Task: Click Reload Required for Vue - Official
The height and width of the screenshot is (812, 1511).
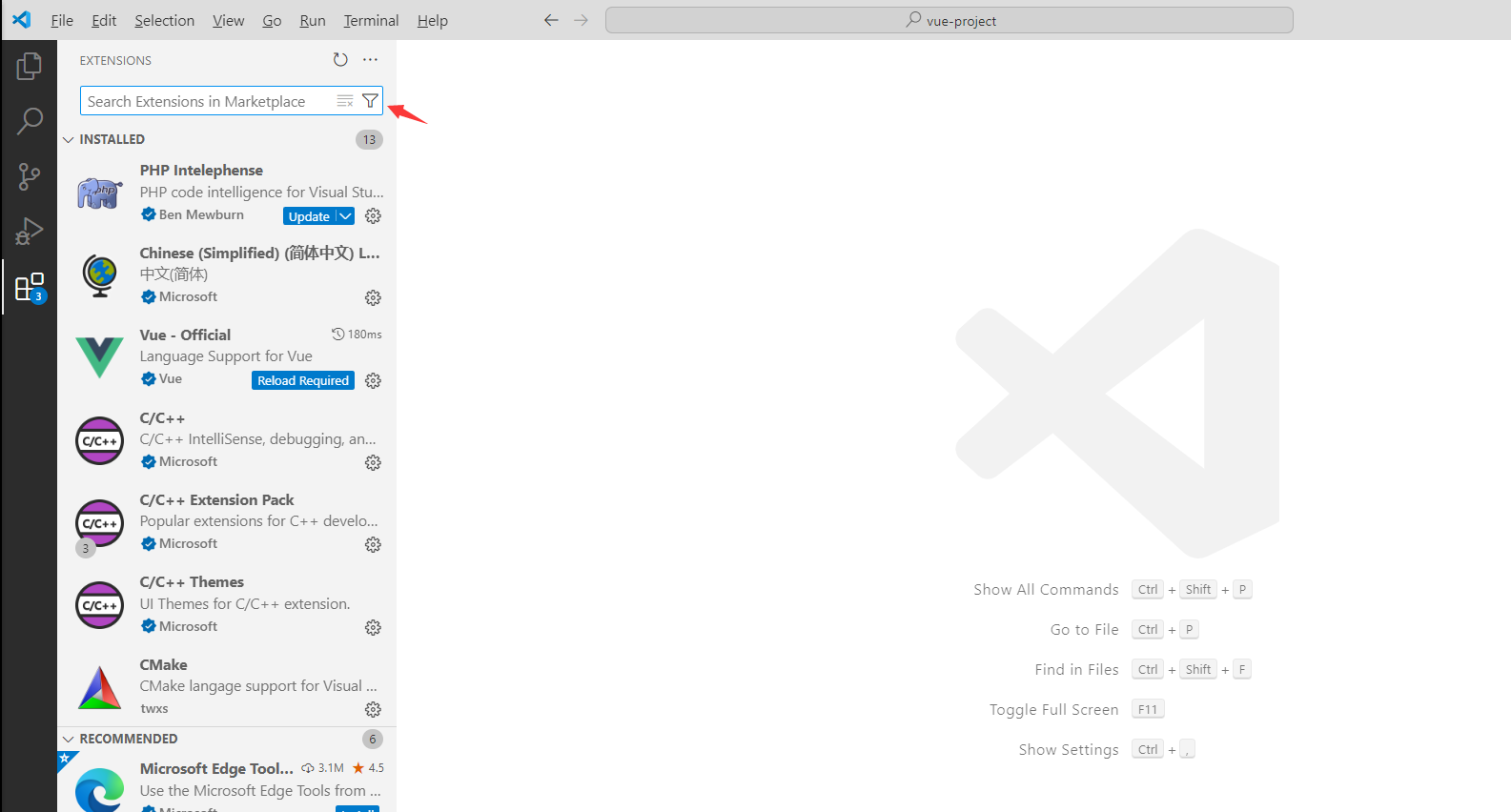Action: [x=303, y=380]
